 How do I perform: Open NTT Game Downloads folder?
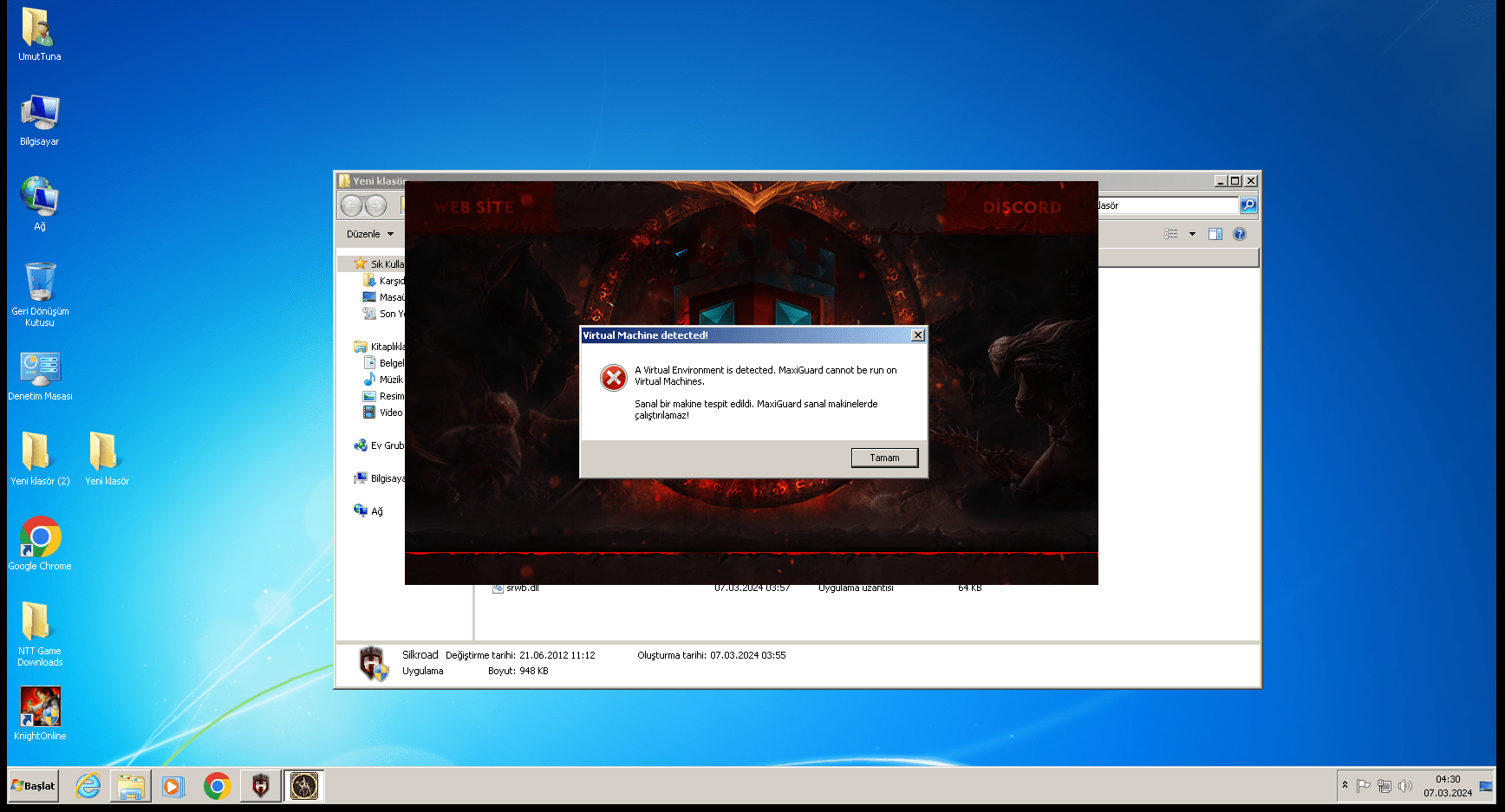point(39,633)
